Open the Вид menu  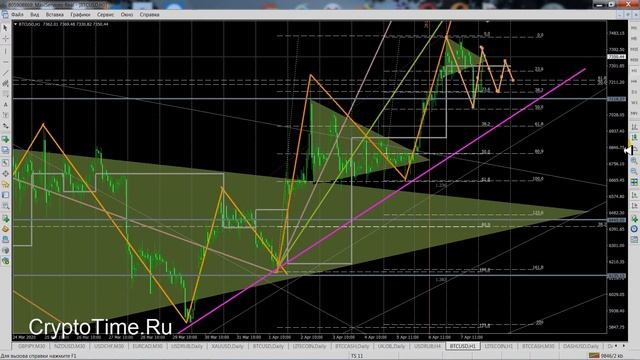[35, 15]
